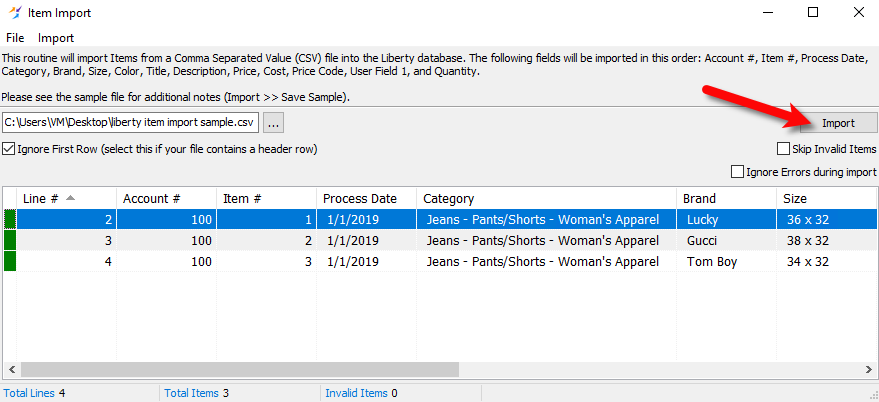This screenshot has height=402, width=879.
Task: Select the Lucky brand cell
Action: click(727, 219)
